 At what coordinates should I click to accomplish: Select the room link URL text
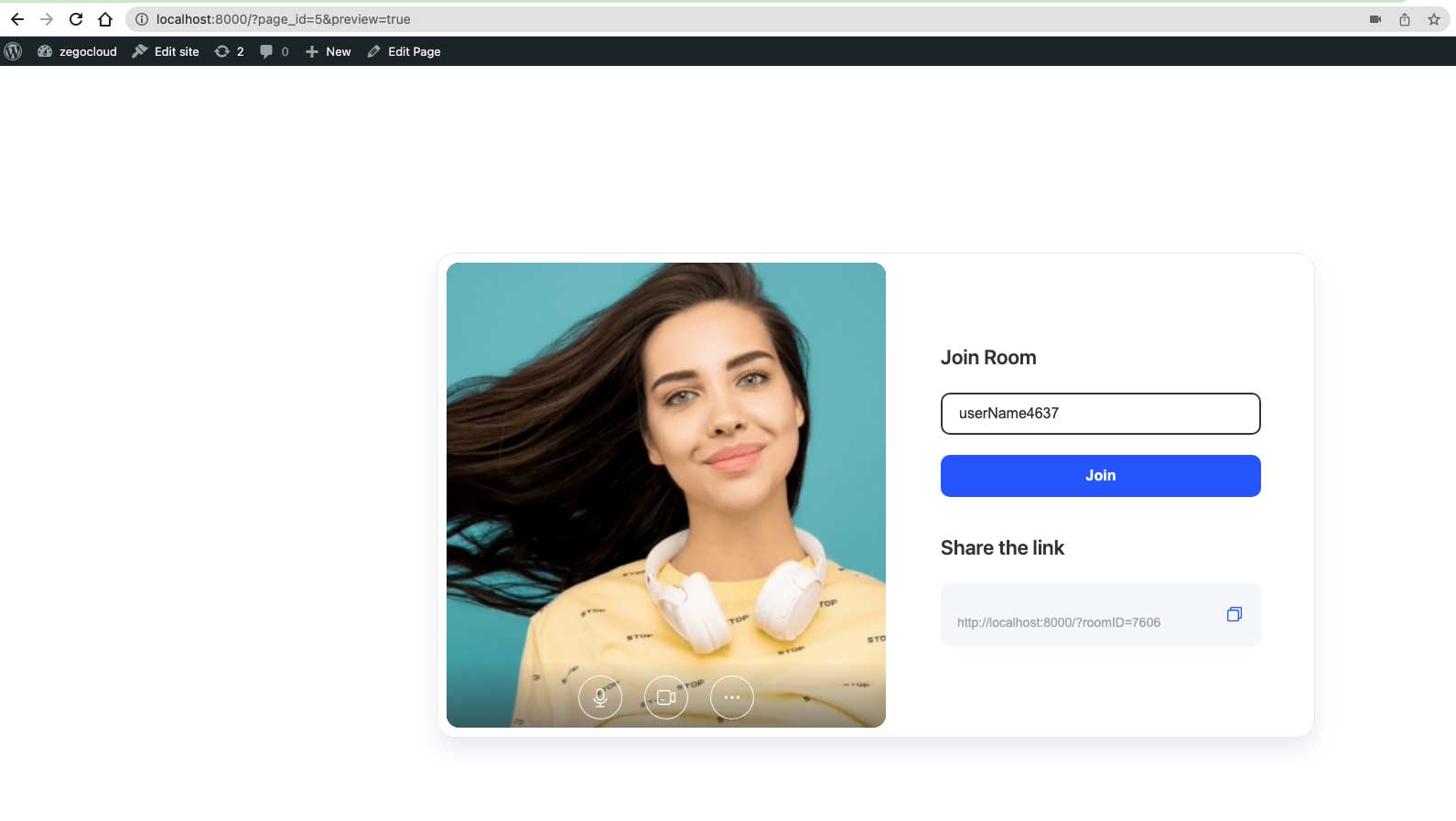point(1058,622)
